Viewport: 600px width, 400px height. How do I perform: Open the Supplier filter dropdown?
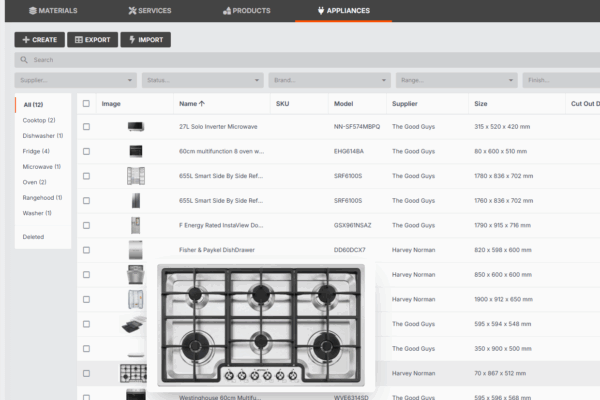coord(75,80)
